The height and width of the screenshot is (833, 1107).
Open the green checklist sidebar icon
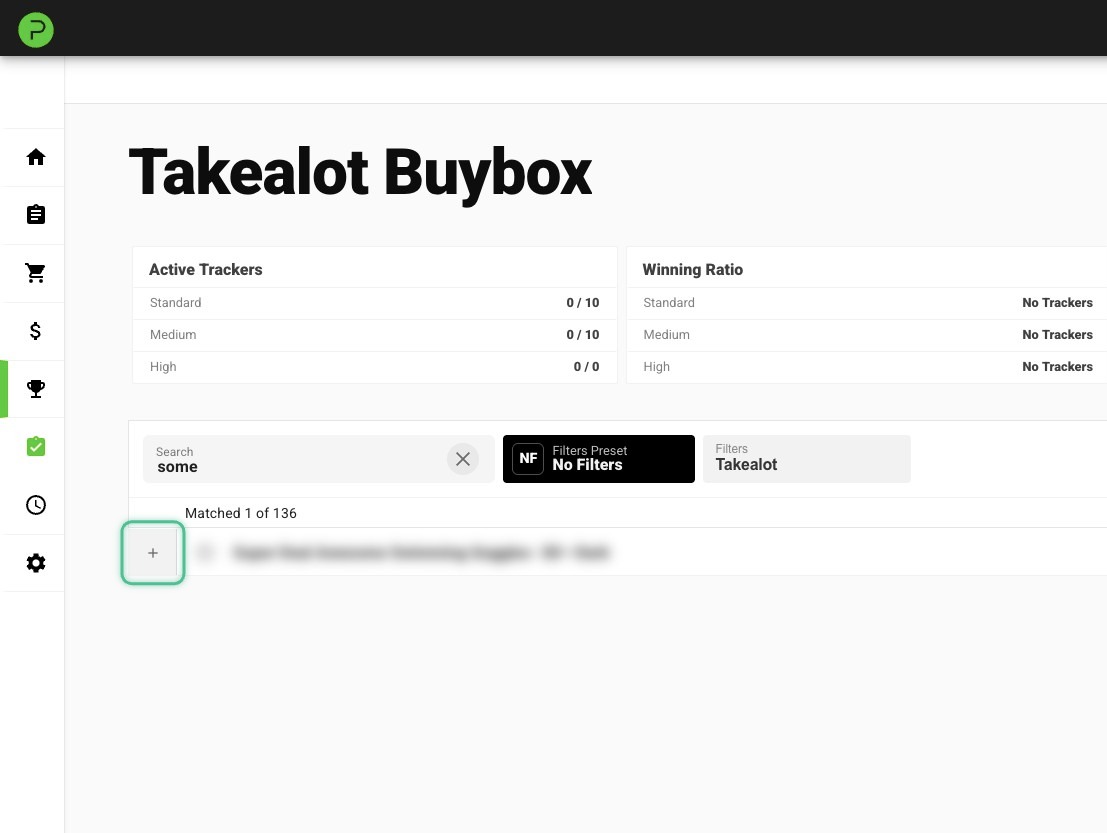pyautogui.click(x=36, y=447)
